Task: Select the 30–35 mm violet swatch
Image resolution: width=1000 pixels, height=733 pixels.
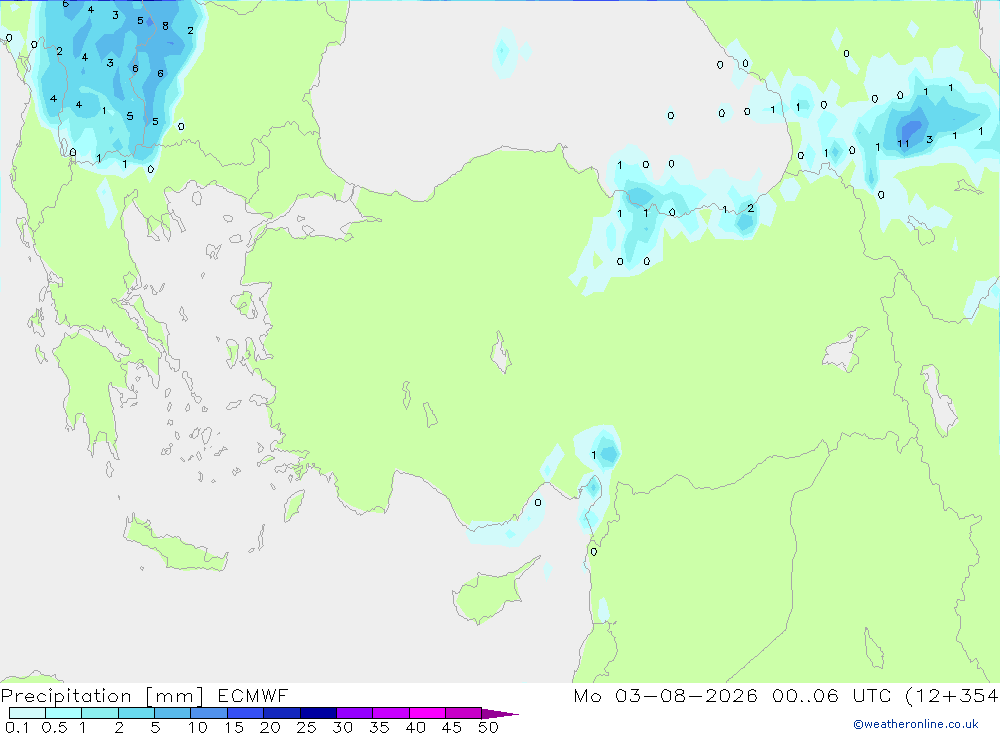Action: [354, 713]
